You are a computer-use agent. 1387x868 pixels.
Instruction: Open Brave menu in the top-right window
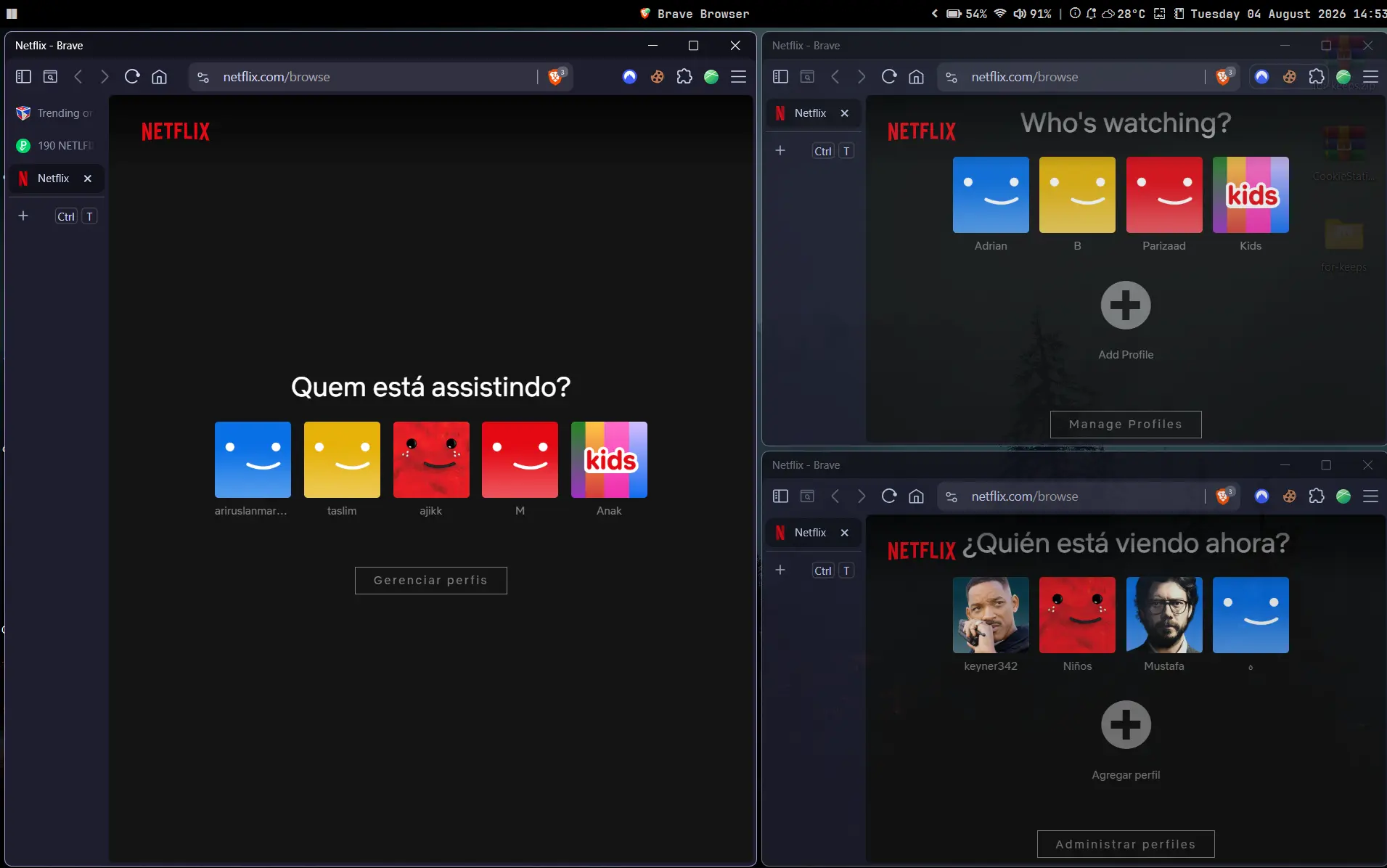tap(1371, 77)
